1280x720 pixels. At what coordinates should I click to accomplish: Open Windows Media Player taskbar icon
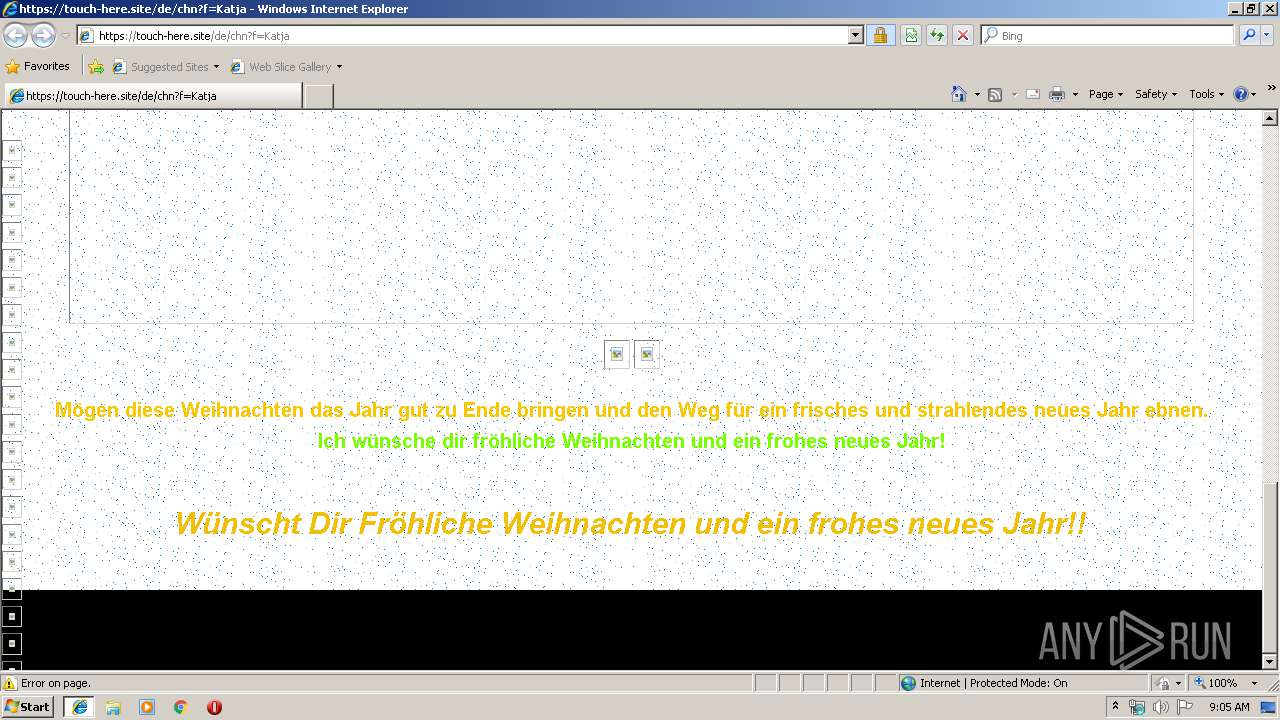(x=147, y=707)
